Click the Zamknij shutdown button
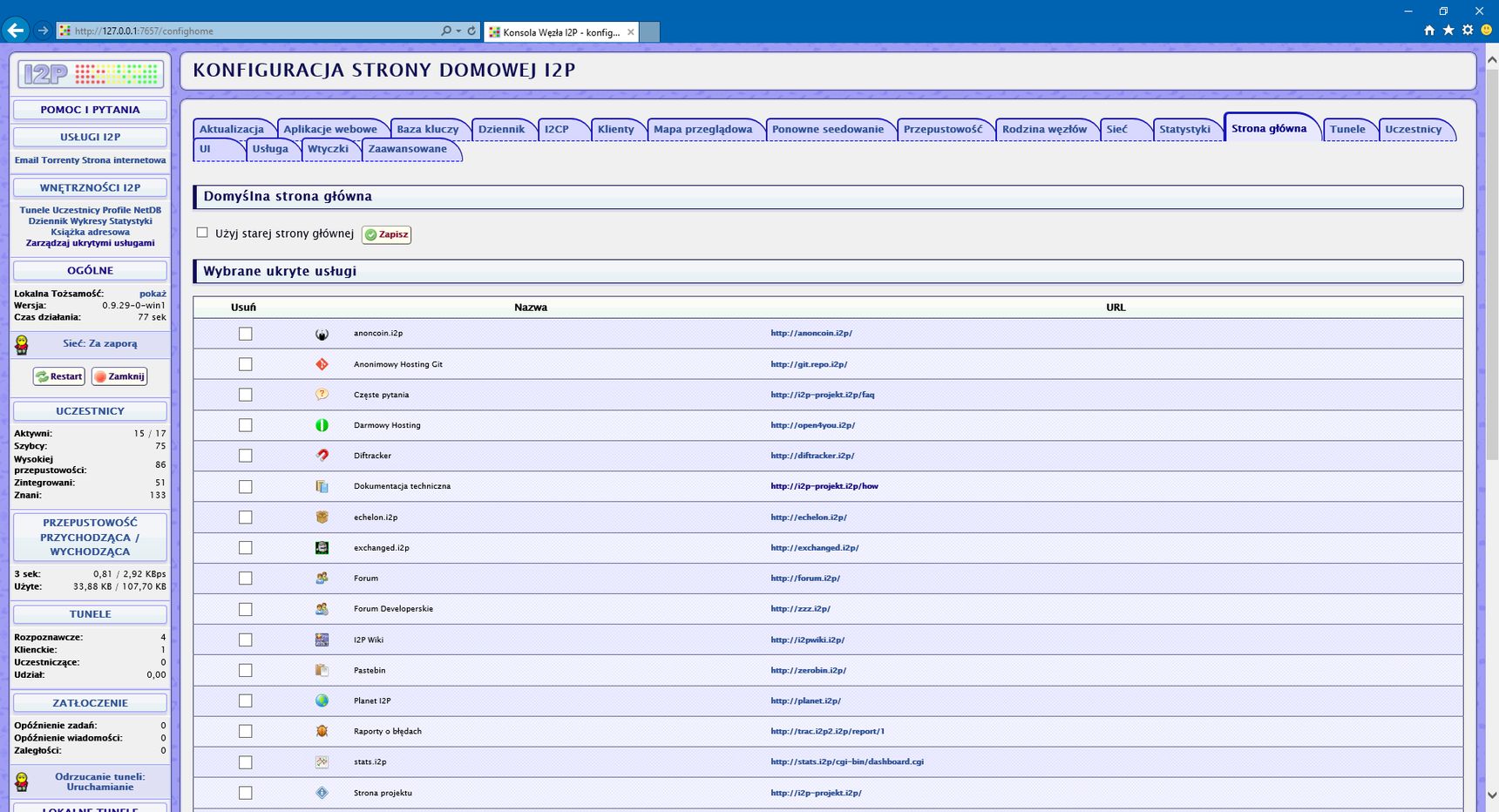Image resolution: width=1499 pixels, height=812 pixels. point(119,376)
